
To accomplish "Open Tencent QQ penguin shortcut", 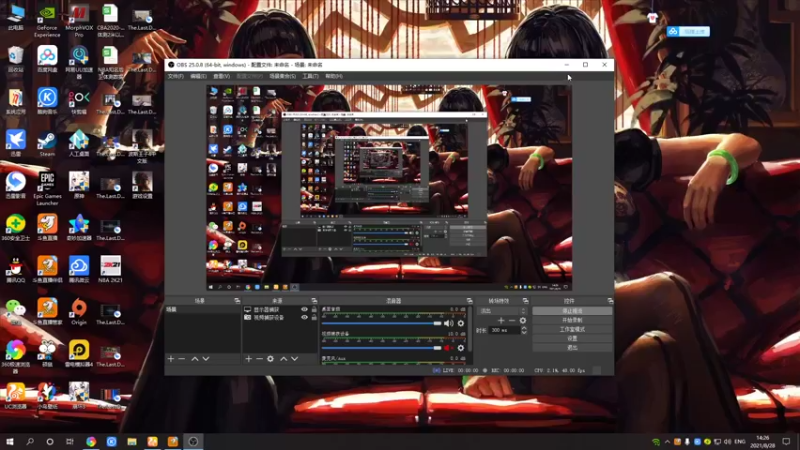I will (16, 270).
